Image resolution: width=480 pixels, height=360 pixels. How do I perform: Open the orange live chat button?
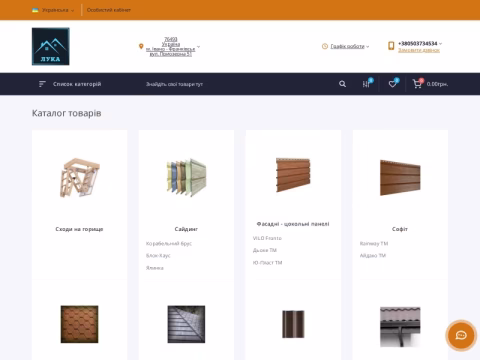point(461,336)
